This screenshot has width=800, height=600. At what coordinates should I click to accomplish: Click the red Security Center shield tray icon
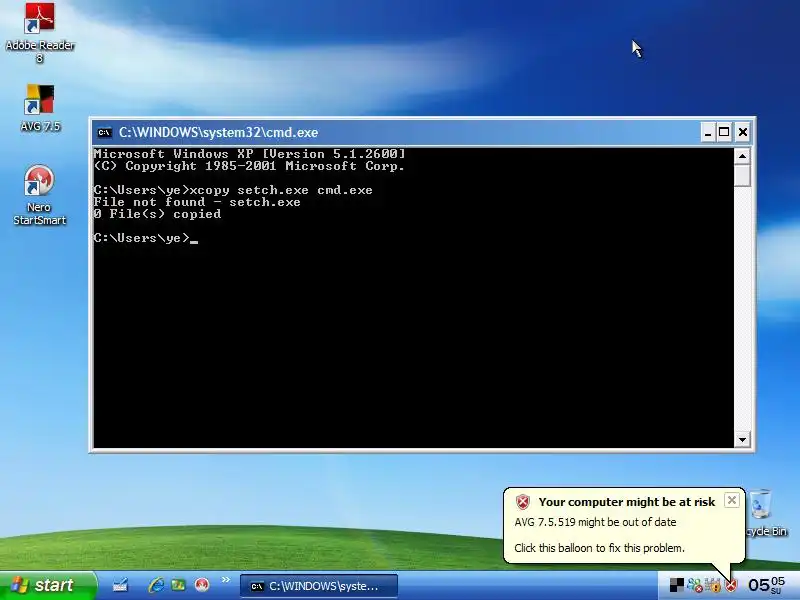pos(731,585)
